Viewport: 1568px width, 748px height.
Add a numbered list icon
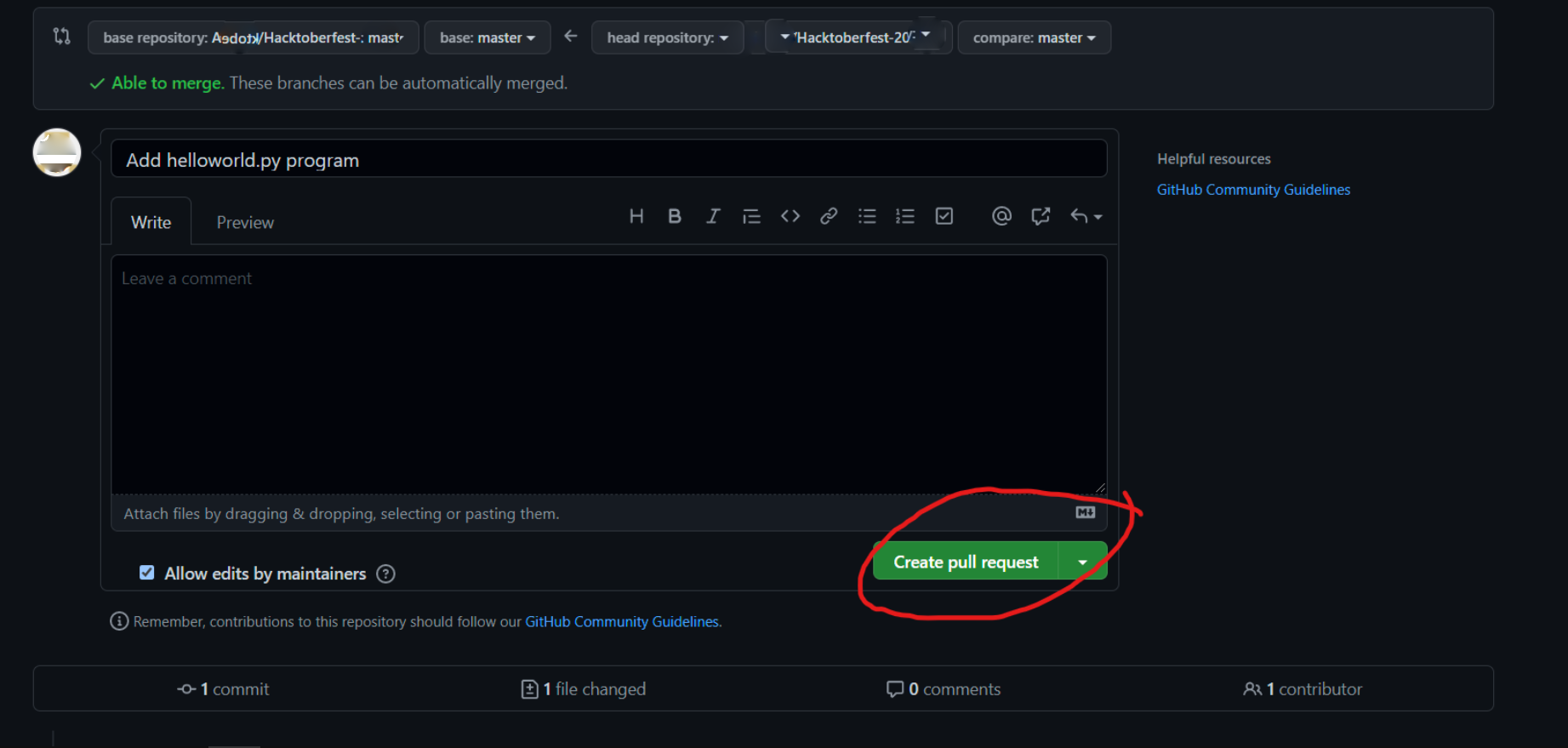click(905, 216)
